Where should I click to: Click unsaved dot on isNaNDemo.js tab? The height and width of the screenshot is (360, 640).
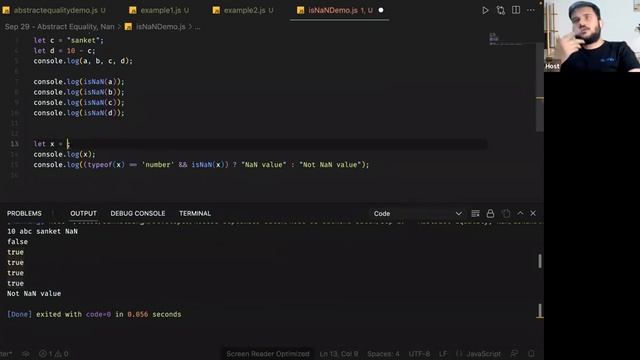[381, 10]
